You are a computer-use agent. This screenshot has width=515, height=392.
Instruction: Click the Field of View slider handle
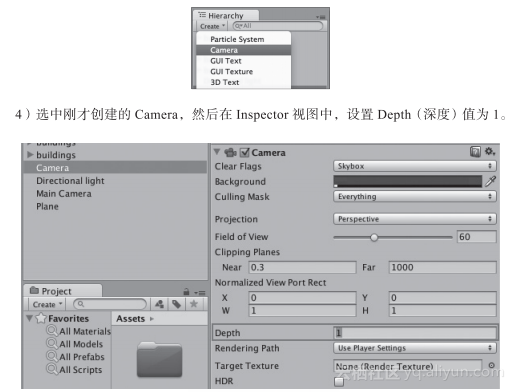point(374,237)
